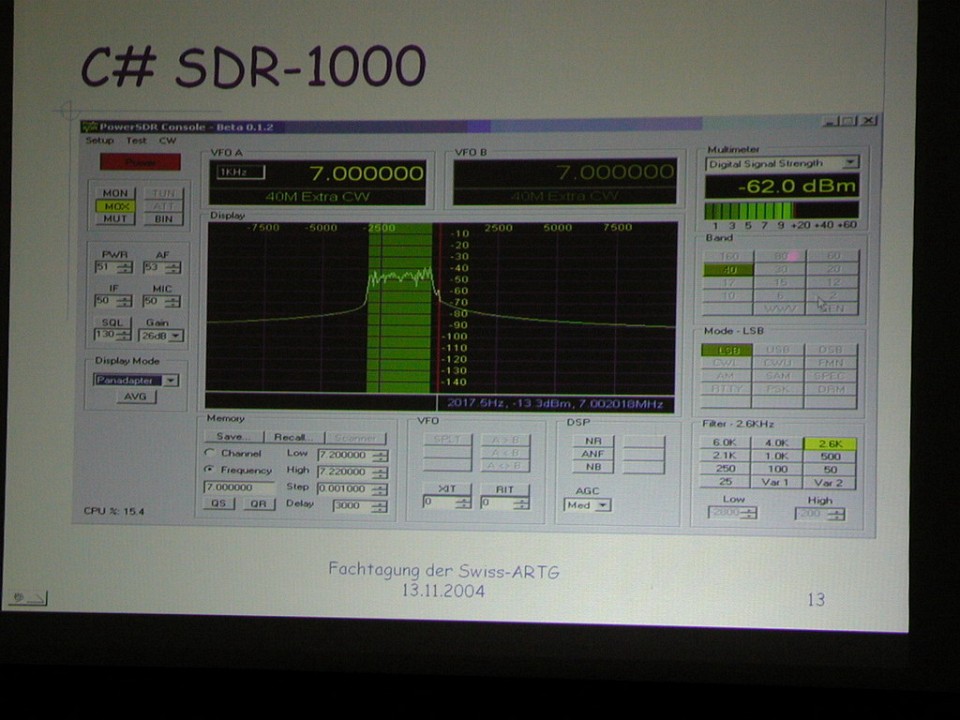Select the 25 Hz filter
The width and height of the screenshot is (960, 720).
click(x=724, y=481)
